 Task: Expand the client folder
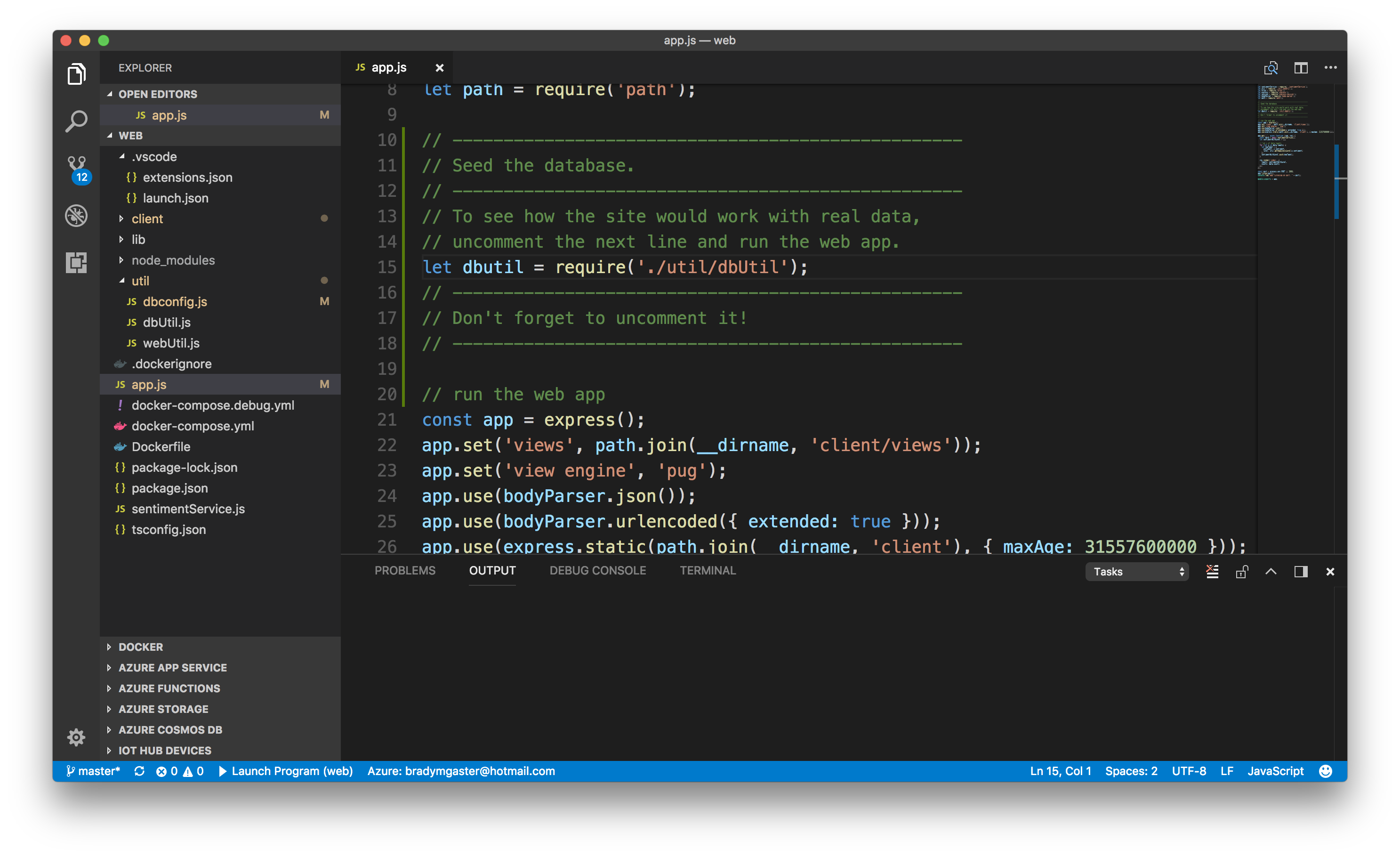(147, 219)
